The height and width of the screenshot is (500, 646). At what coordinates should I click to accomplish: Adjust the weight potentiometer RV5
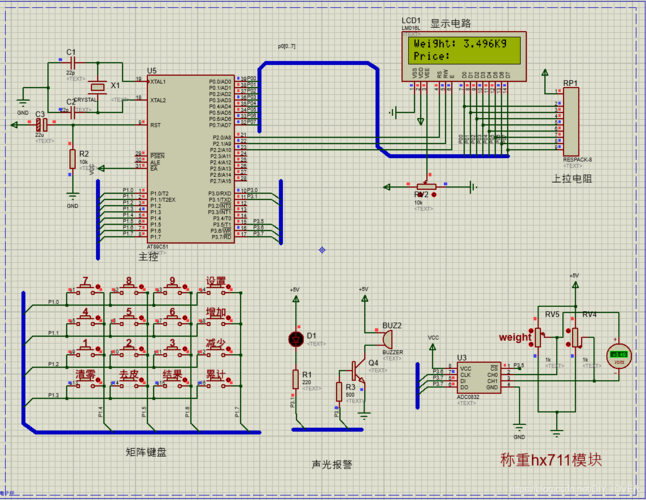click(538, 337)
